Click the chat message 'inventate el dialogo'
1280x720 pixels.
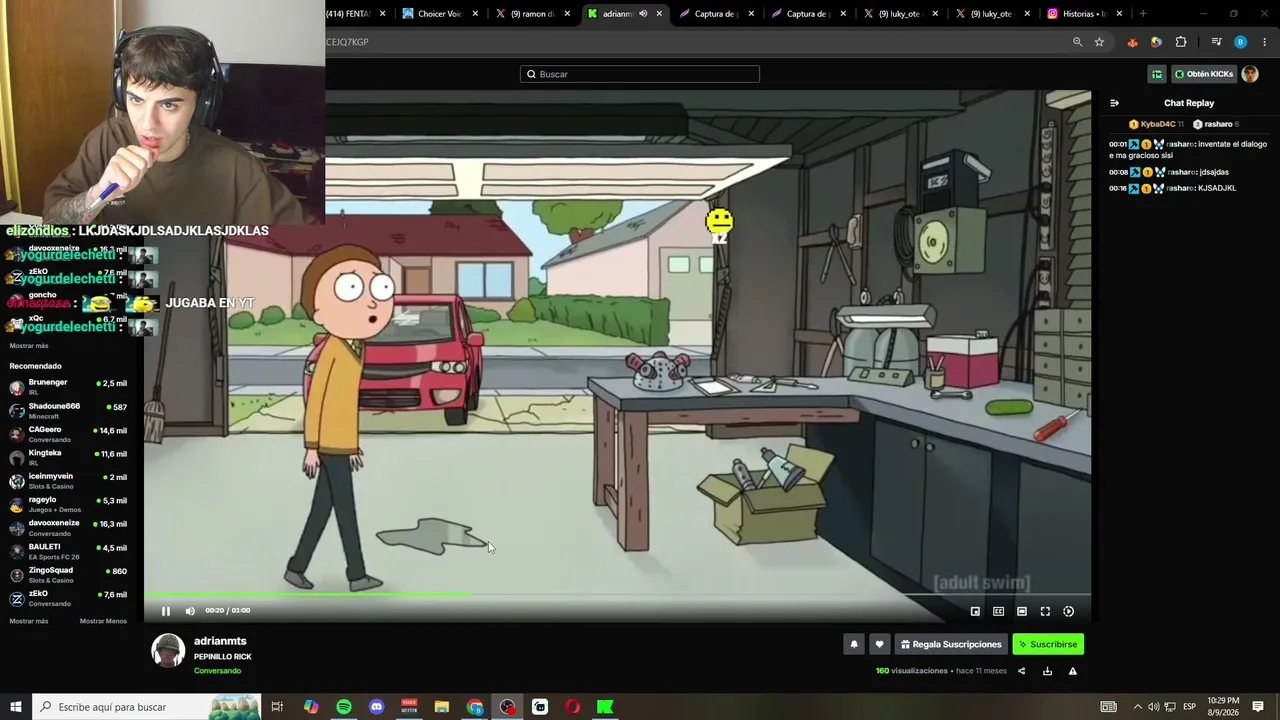pos(1188,149)
